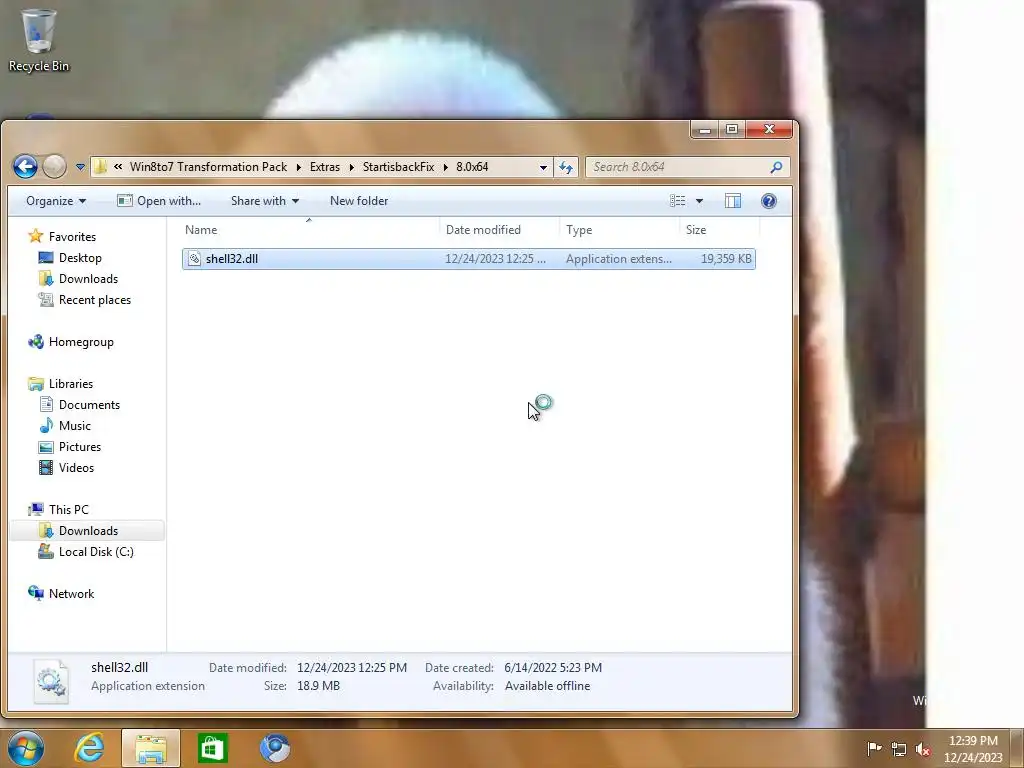Open the recent locations arrow beside Forward
Image resolution: width=1024 pixels, height=768 pixels.
coord(80,167)
